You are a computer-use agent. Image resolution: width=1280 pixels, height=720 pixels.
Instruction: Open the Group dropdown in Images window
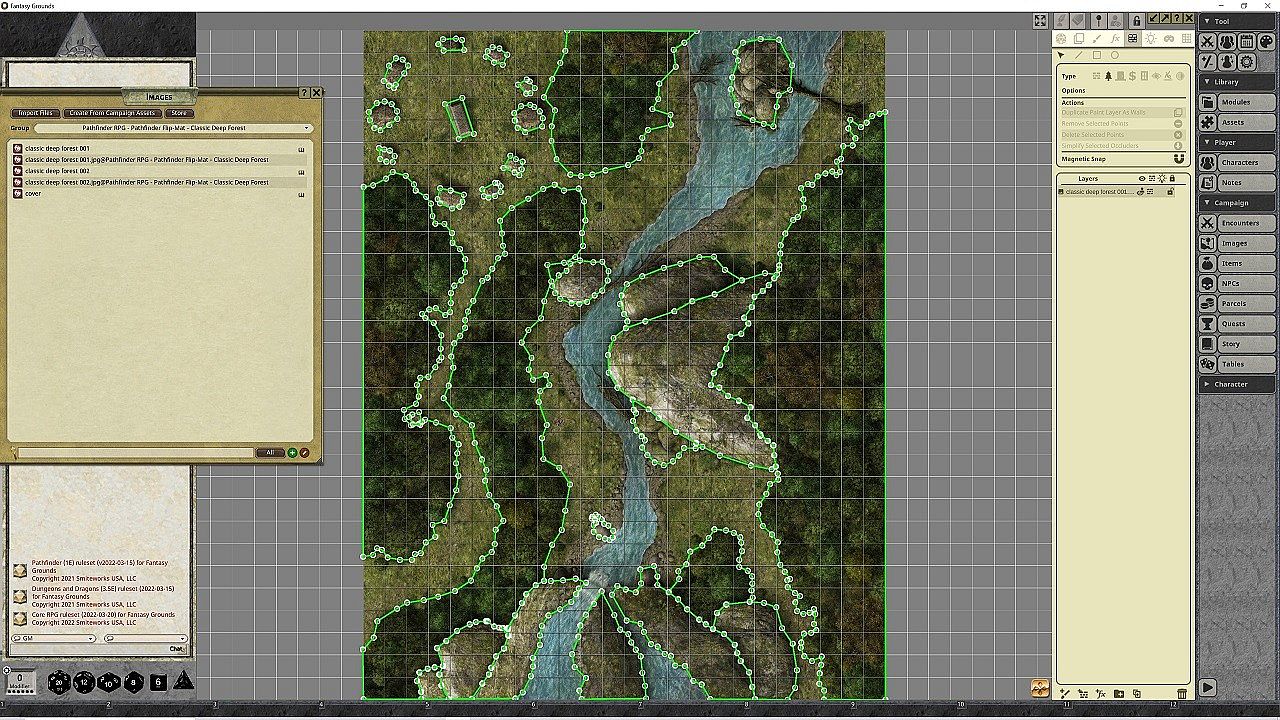coord(173,128)
